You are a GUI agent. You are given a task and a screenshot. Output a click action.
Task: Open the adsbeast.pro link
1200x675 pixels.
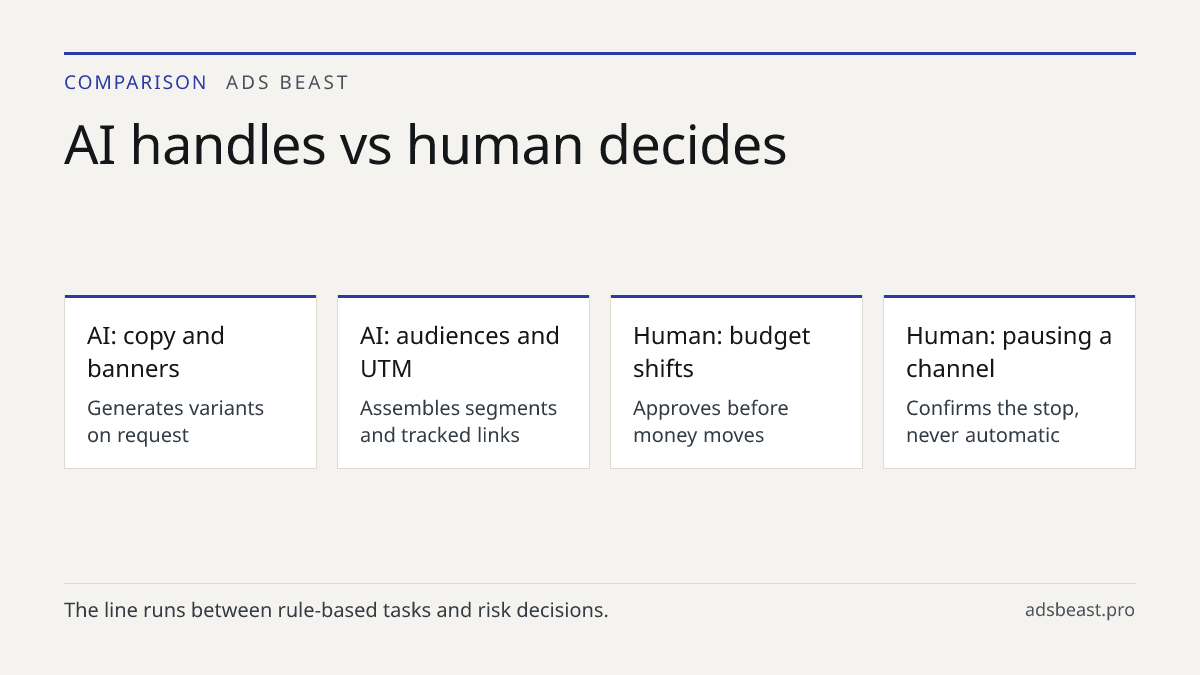click(x=1080, y=610)
